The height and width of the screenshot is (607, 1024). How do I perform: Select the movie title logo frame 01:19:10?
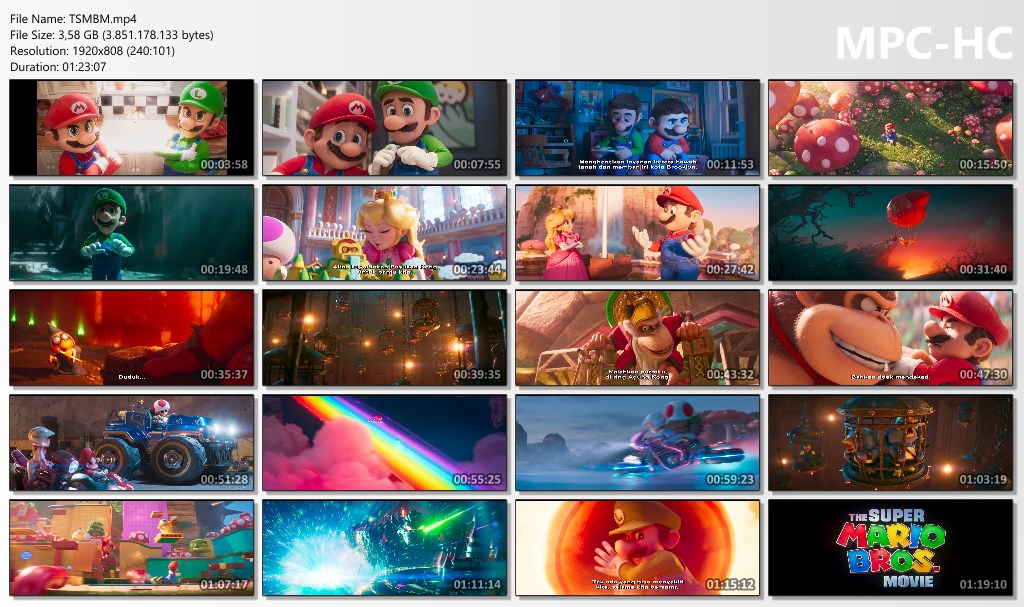coord(891,548)
